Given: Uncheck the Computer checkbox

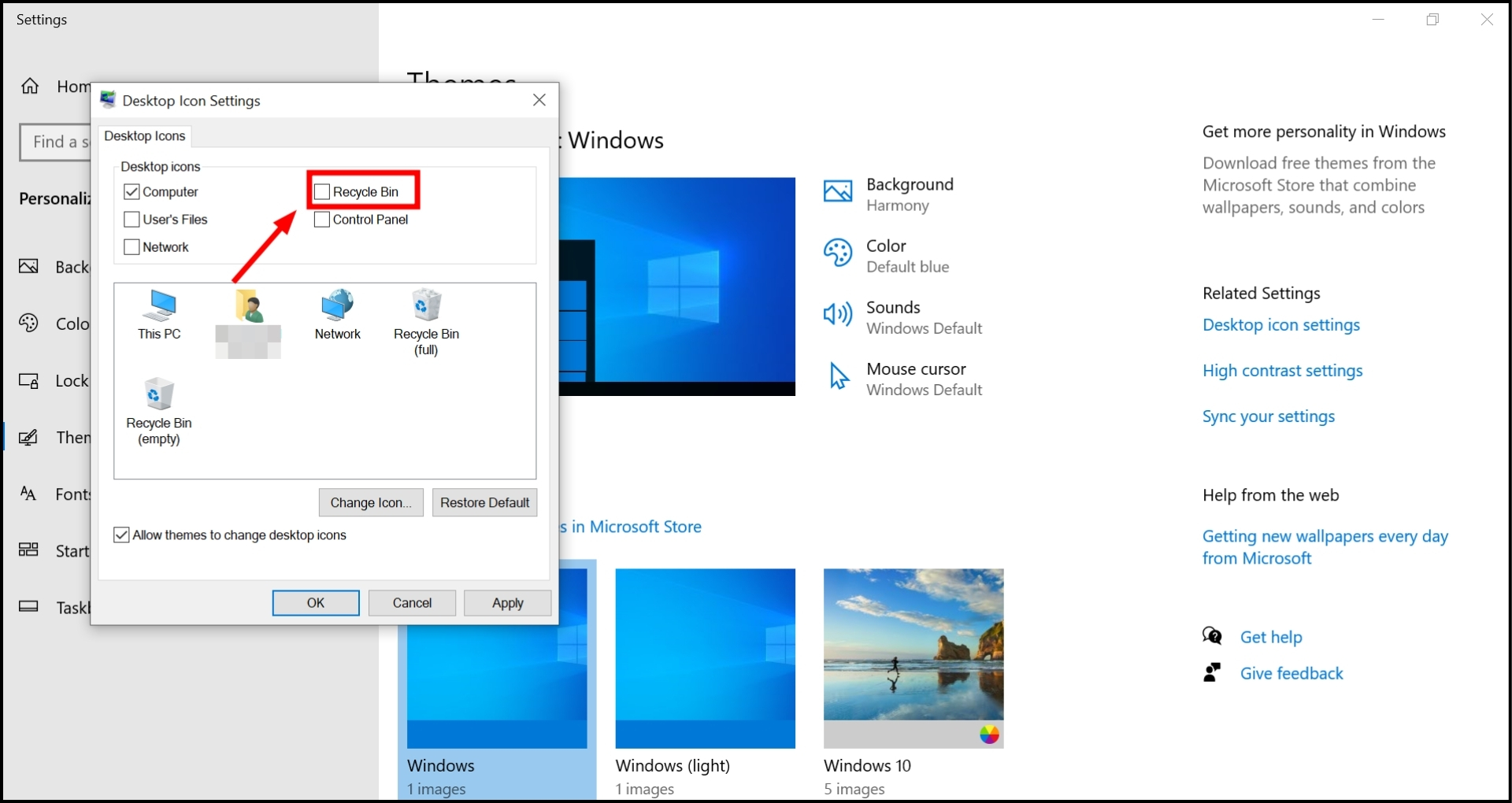Looking at the screenshot, I should click(132, 192).
